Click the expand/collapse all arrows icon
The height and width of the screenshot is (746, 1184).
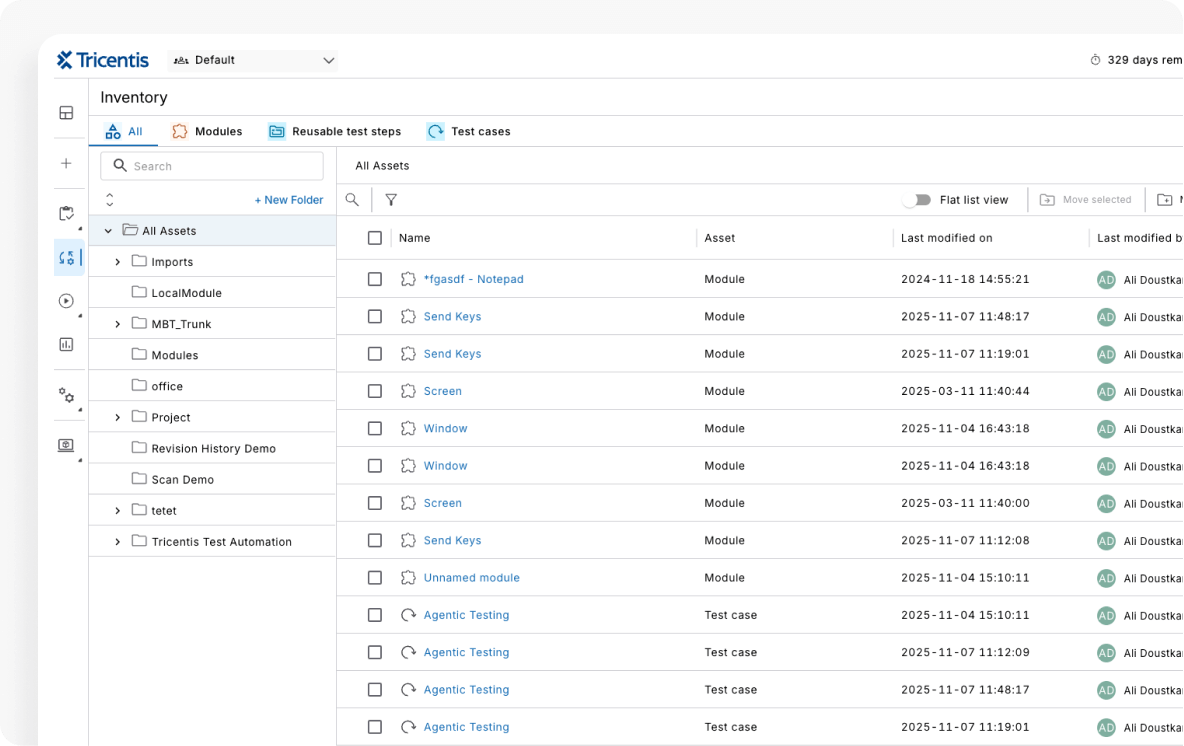(110, 200)
